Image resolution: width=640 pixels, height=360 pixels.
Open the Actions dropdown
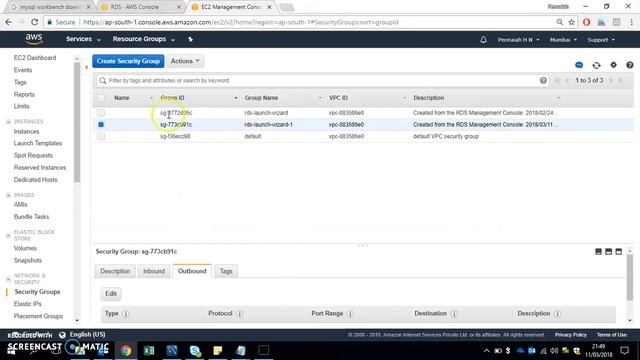tap(185, 61)
